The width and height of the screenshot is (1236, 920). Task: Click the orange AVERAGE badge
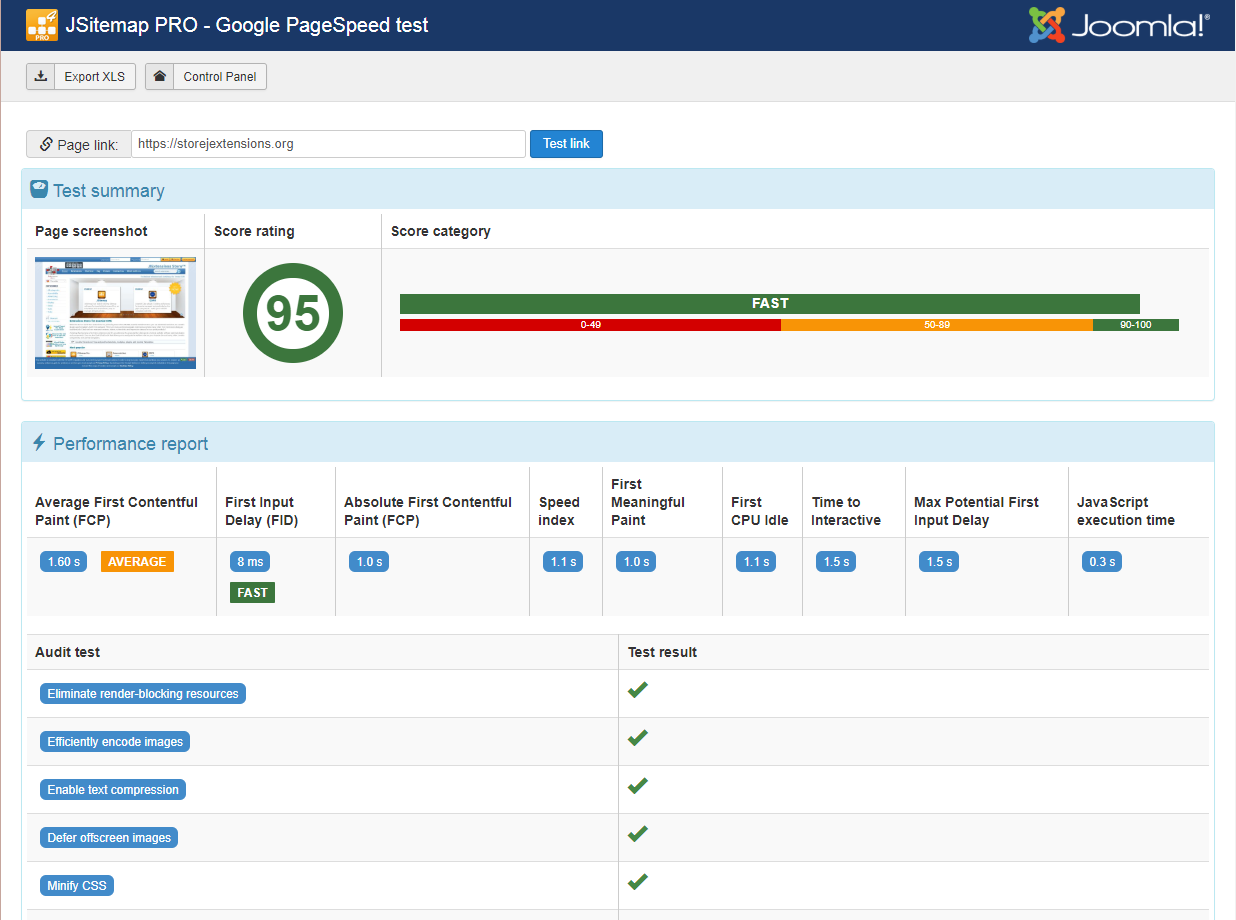tap(137, 562)
